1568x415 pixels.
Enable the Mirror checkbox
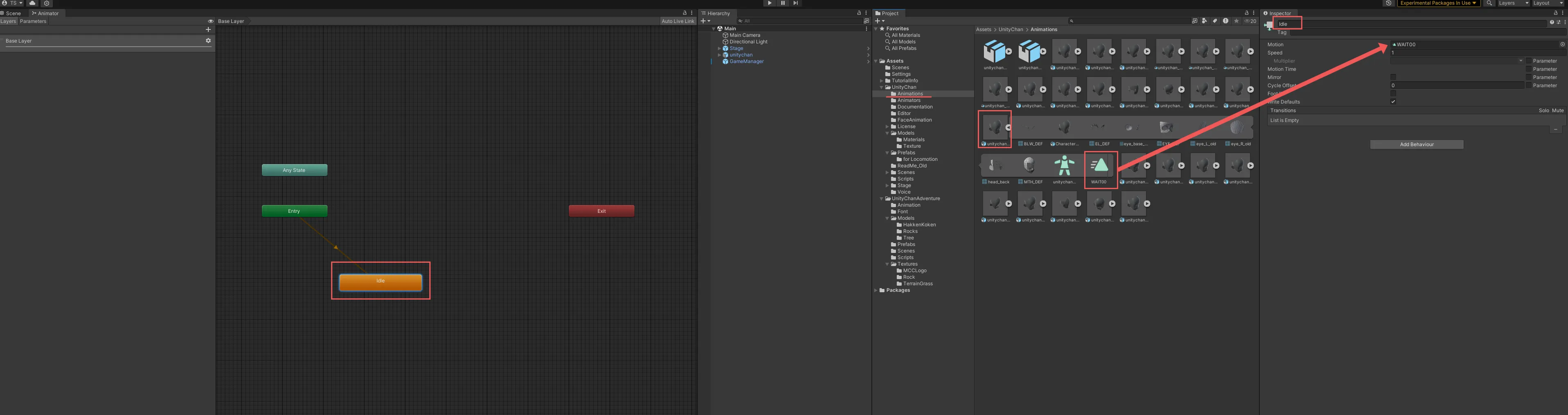point(1393,77)
